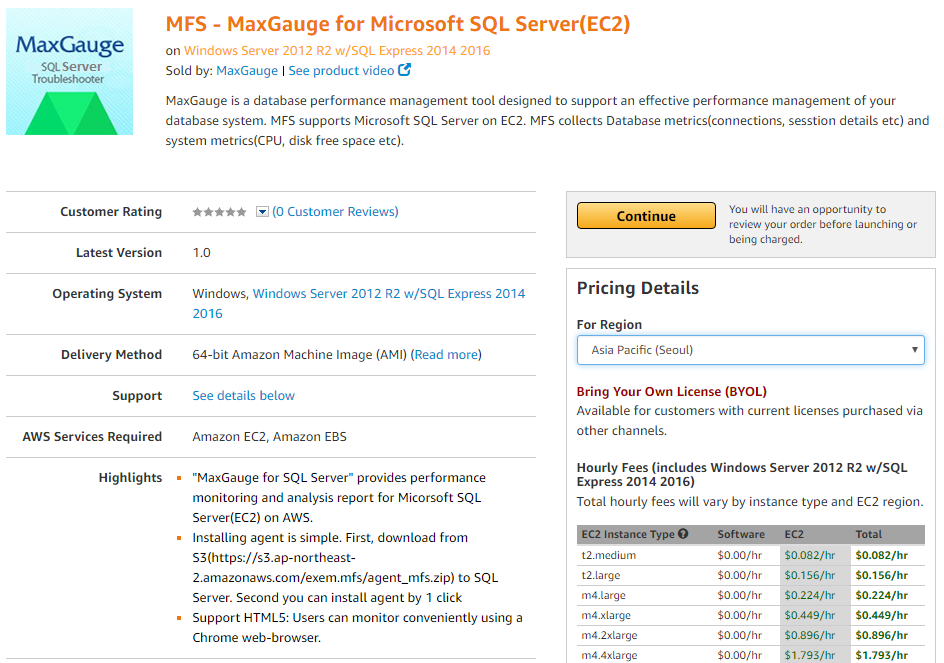Click the Bring Your Own License (BYOL) heading
Screen dimensions: 944x663
671,391
